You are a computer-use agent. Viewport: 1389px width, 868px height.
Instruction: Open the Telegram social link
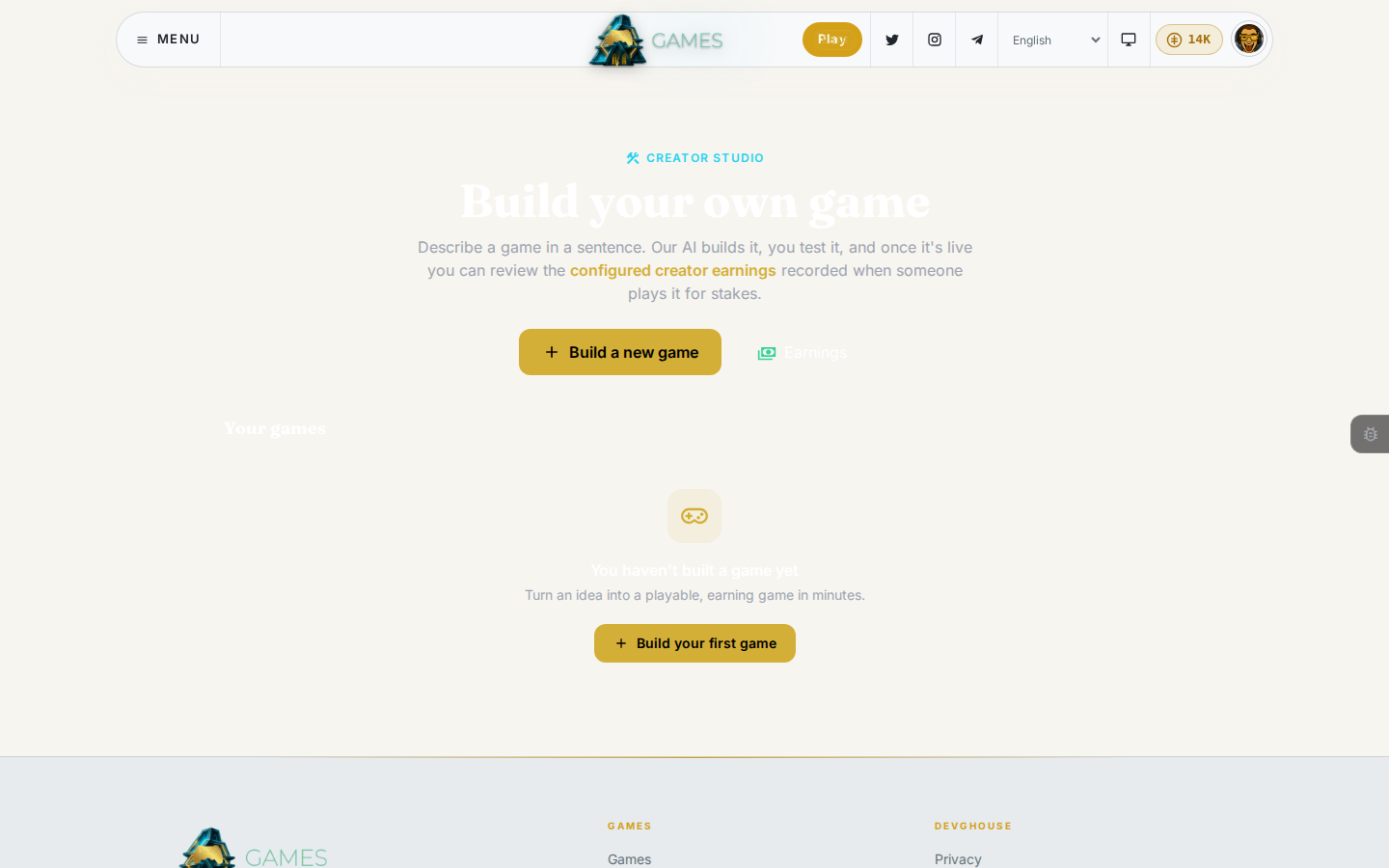977,40
